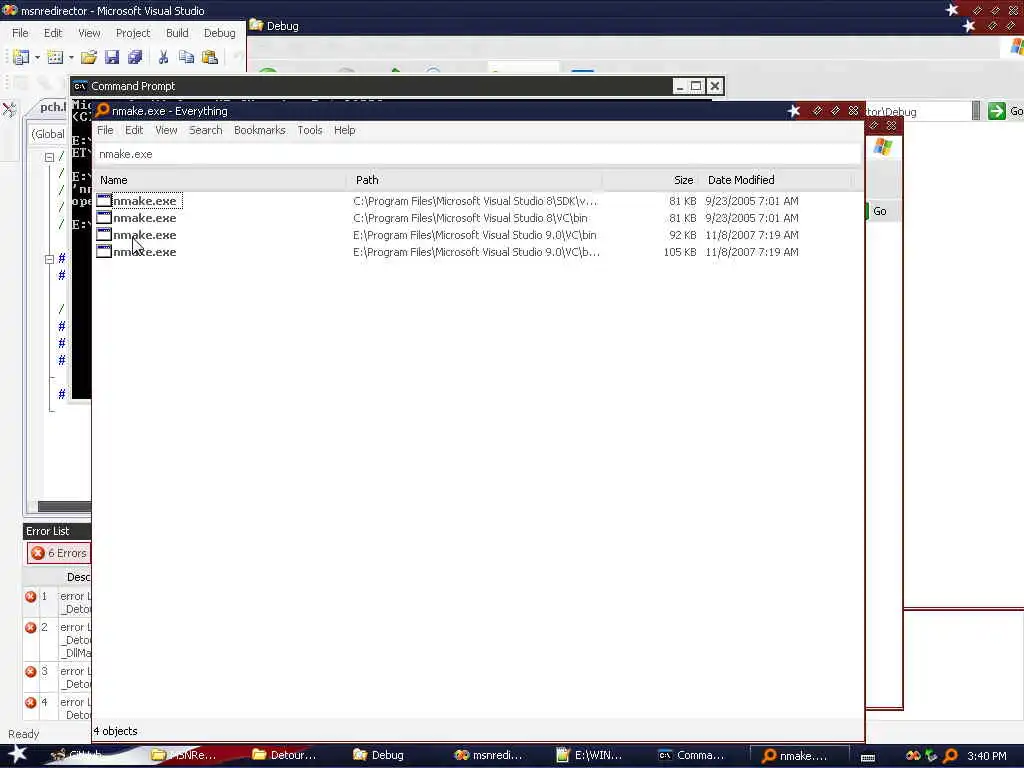Sort results by the Name column header
This screenshot has height=768, width=1024.
point(220,180)
